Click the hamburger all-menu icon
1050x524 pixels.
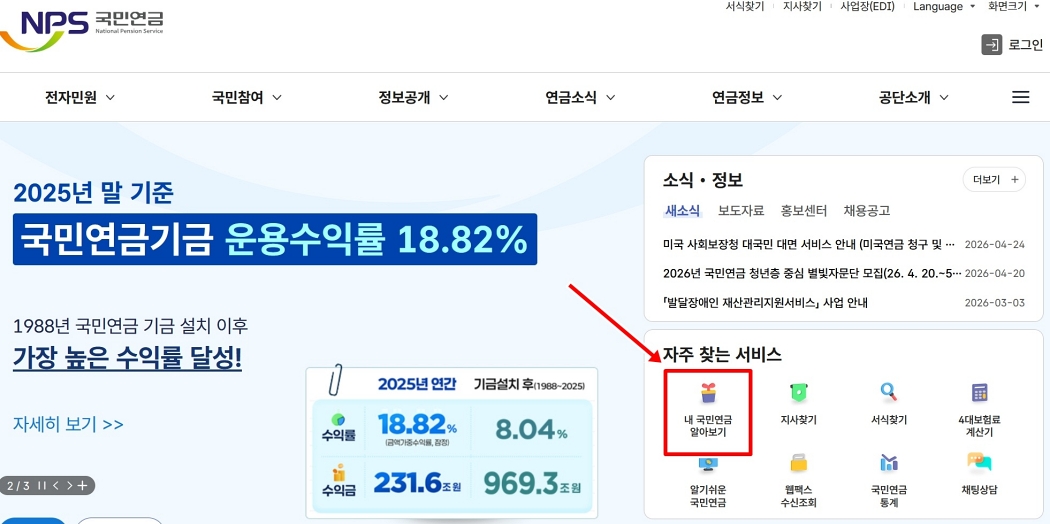(x=1020, y=98)
